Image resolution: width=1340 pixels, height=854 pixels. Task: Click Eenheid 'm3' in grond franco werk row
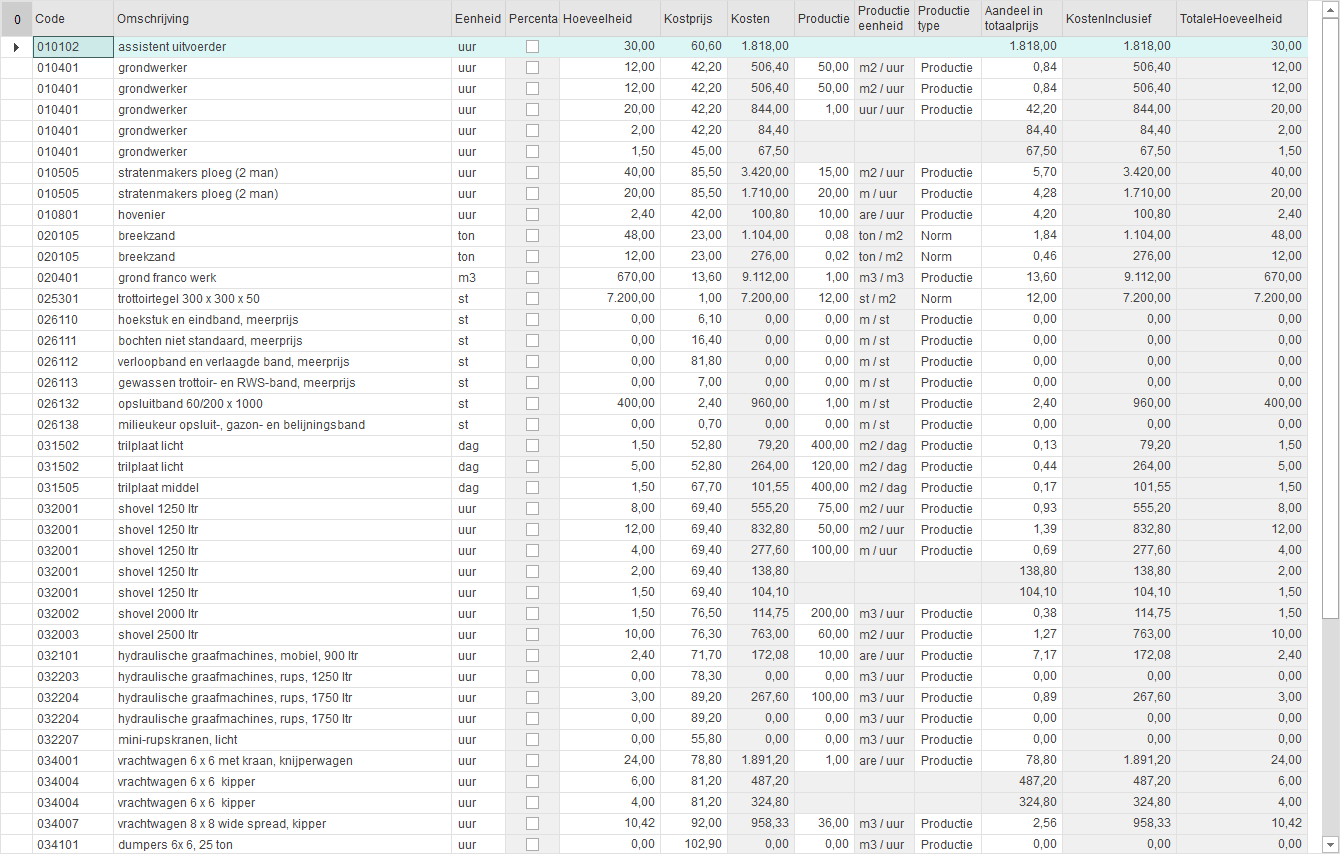(478, 278)
